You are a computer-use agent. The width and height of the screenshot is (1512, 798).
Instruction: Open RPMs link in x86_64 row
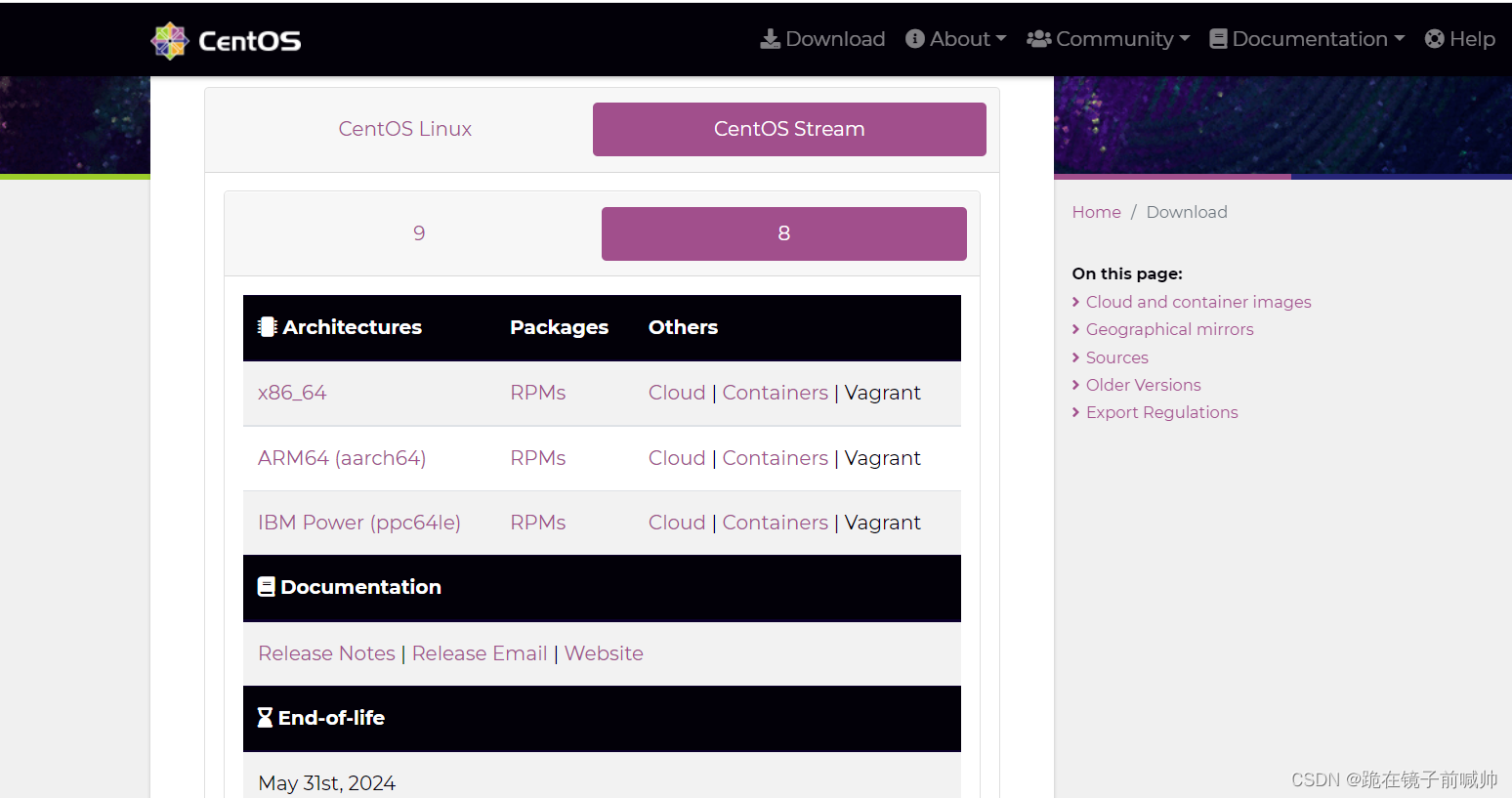point(538,393)
